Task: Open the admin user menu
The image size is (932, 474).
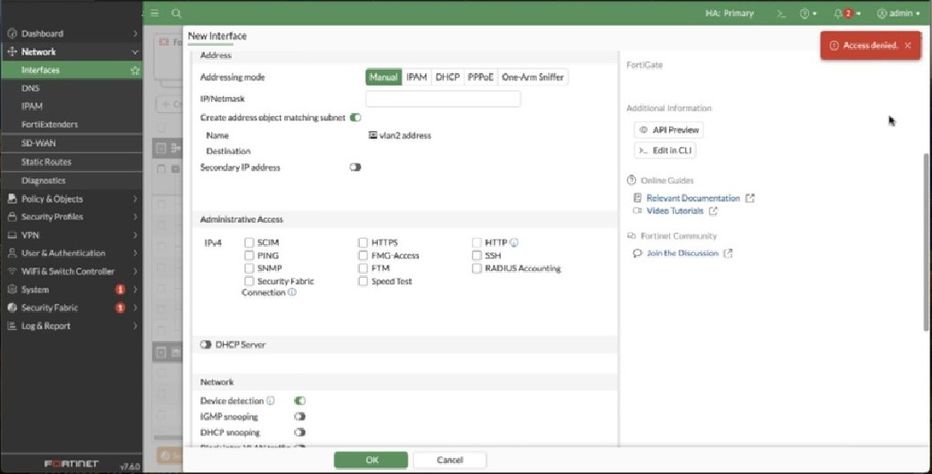Action: 898,14
